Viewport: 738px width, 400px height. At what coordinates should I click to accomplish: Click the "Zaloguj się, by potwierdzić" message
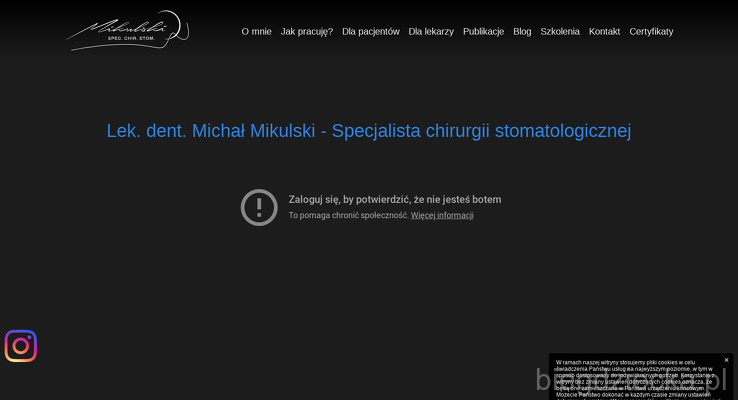[394, 199]
